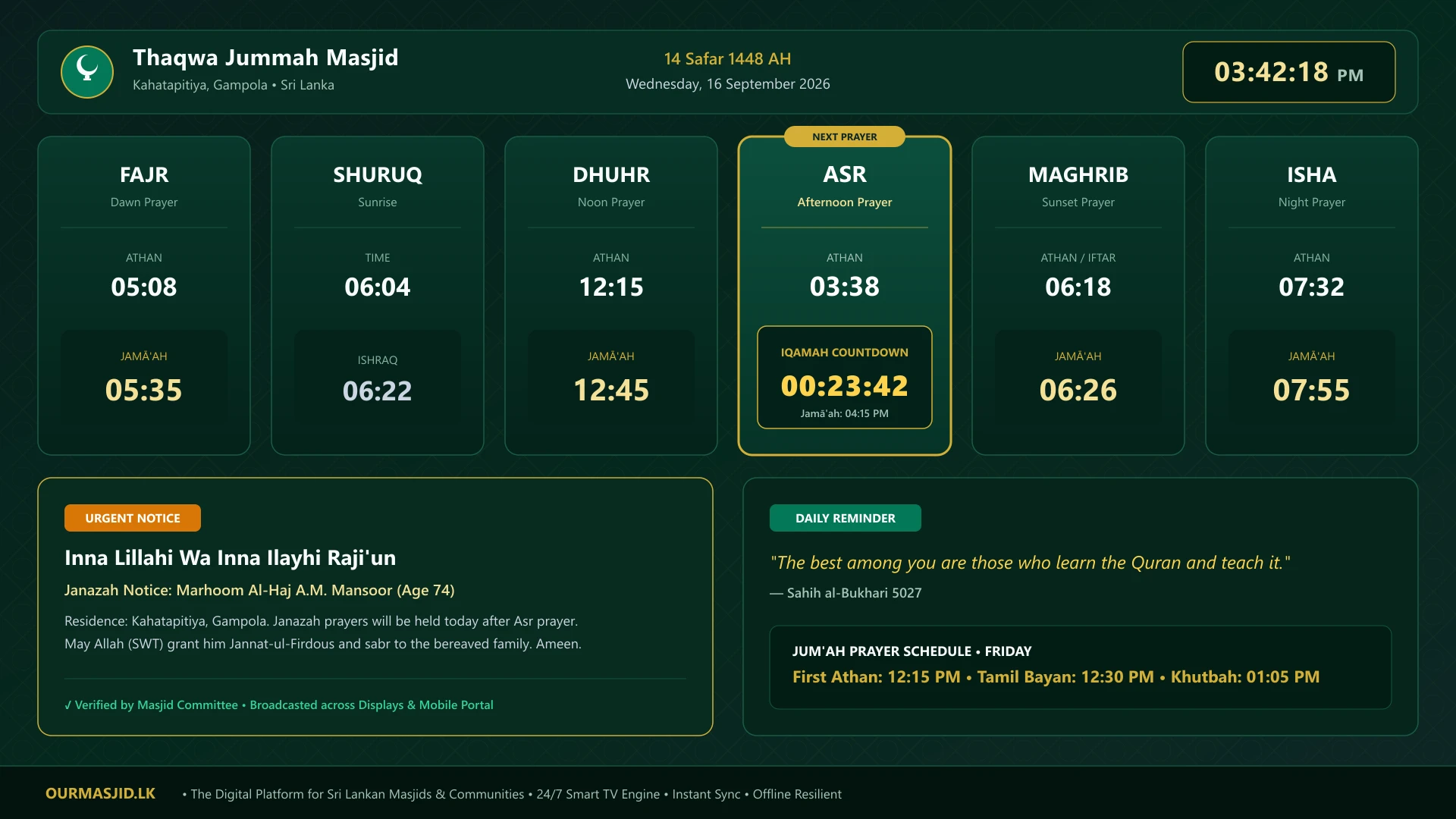The width and height of the screenshot is (1456, 819).
Task: Click Fajr athan time 05:08
Action: tap(144, 287)
